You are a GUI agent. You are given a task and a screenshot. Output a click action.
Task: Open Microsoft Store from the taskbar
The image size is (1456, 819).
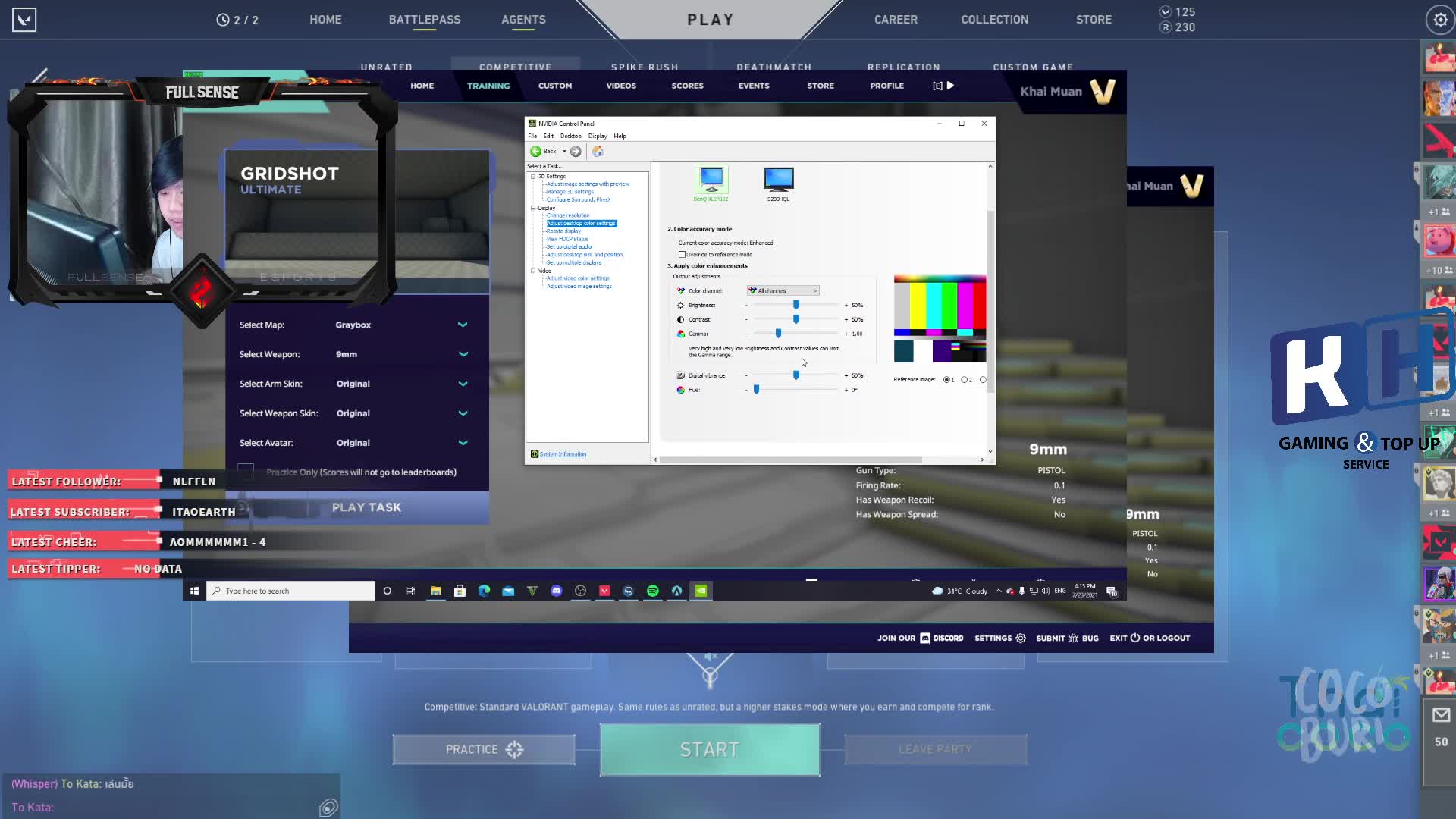coord(460,591)
